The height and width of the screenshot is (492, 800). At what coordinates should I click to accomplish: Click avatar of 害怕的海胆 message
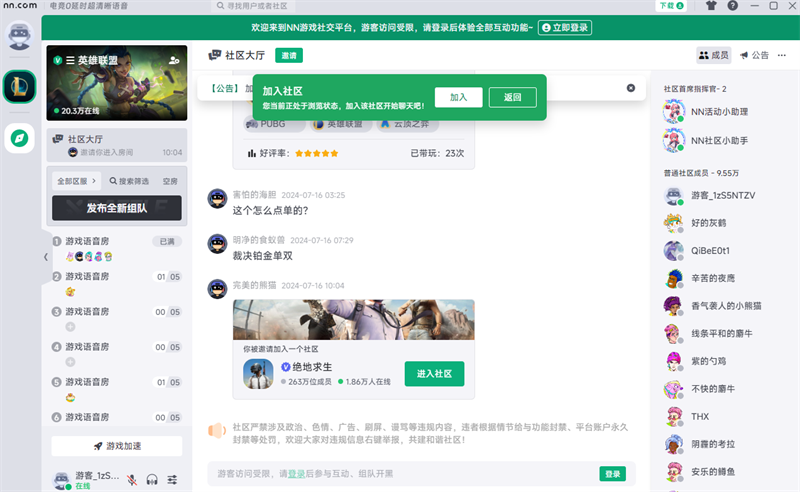click(217, 199)
